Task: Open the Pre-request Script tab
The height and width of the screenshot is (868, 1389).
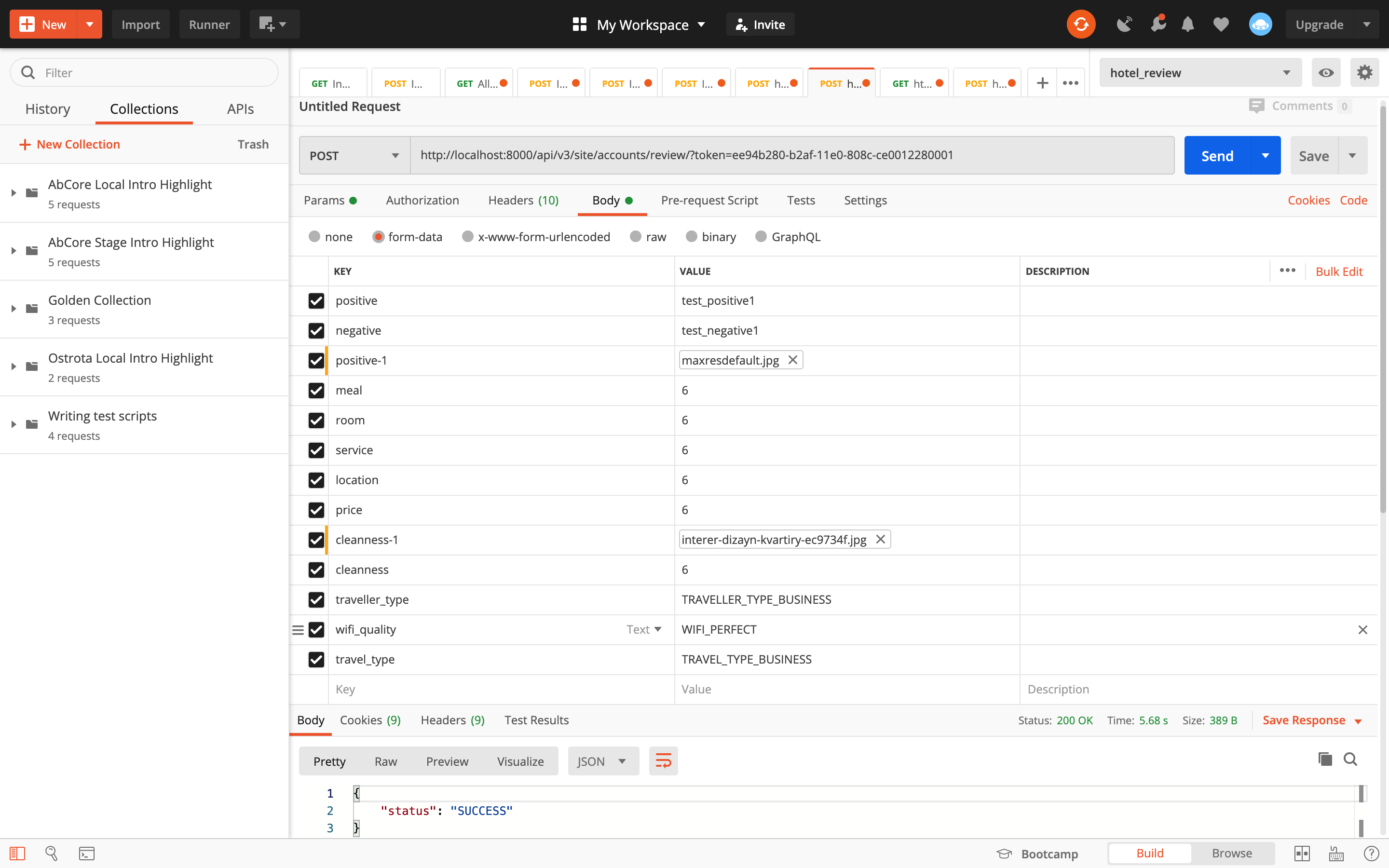Action: (709, 200)
